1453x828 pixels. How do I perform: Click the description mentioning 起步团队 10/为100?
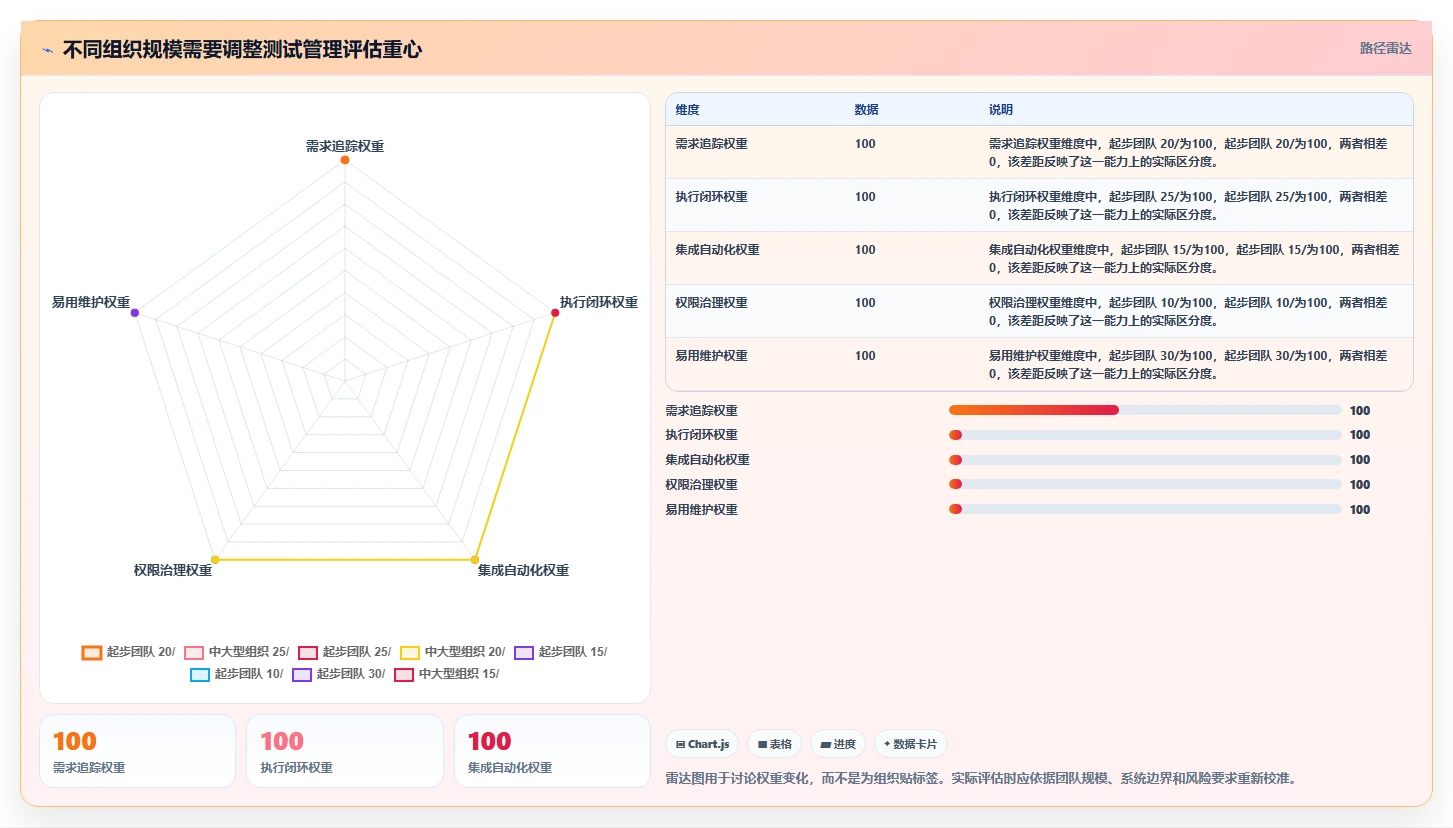(1188, 311)
